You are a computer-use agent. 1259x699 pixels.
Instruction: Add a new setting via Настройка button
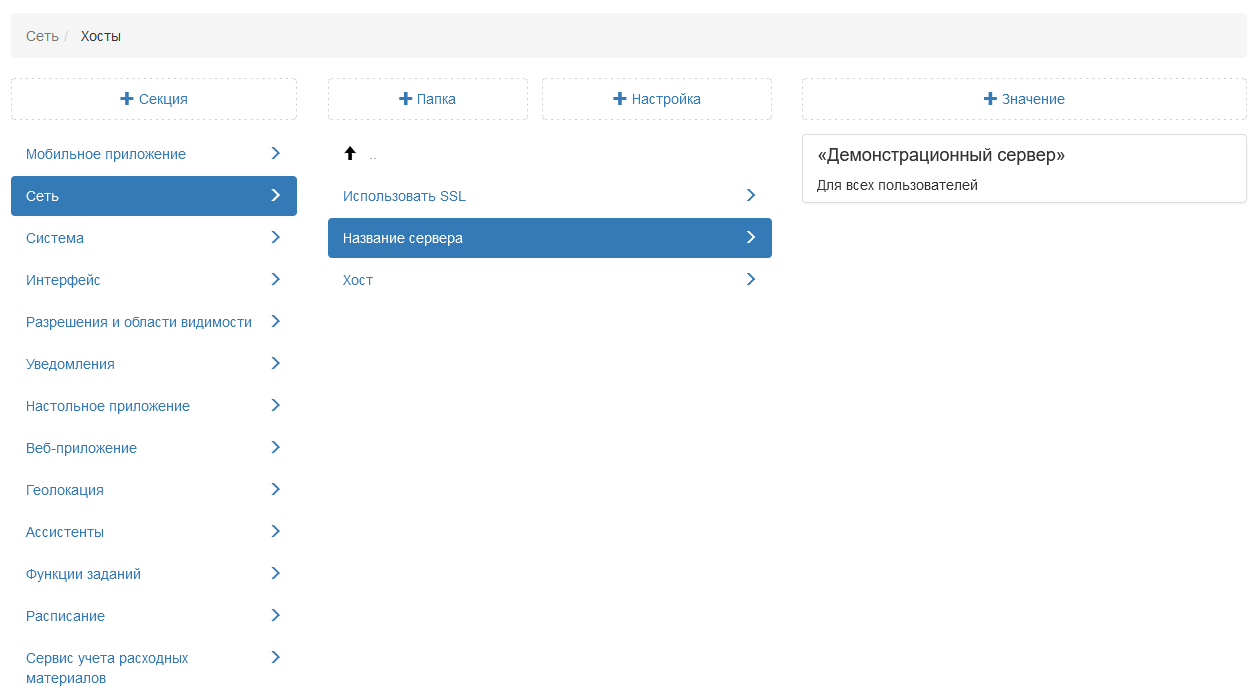coord(657,99)
